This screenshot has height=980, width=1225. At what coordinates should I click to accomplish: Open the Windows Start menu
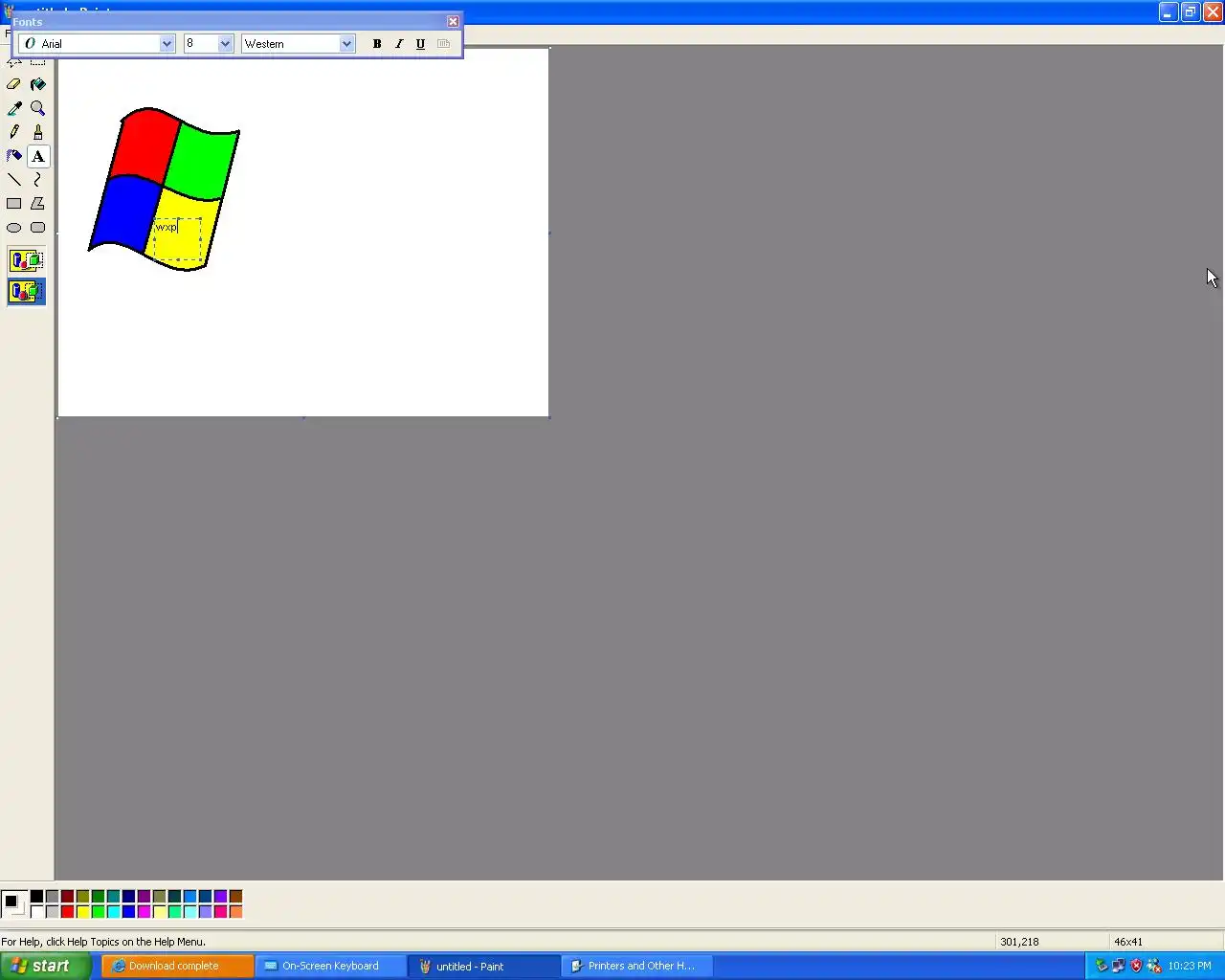pos(46,966)
